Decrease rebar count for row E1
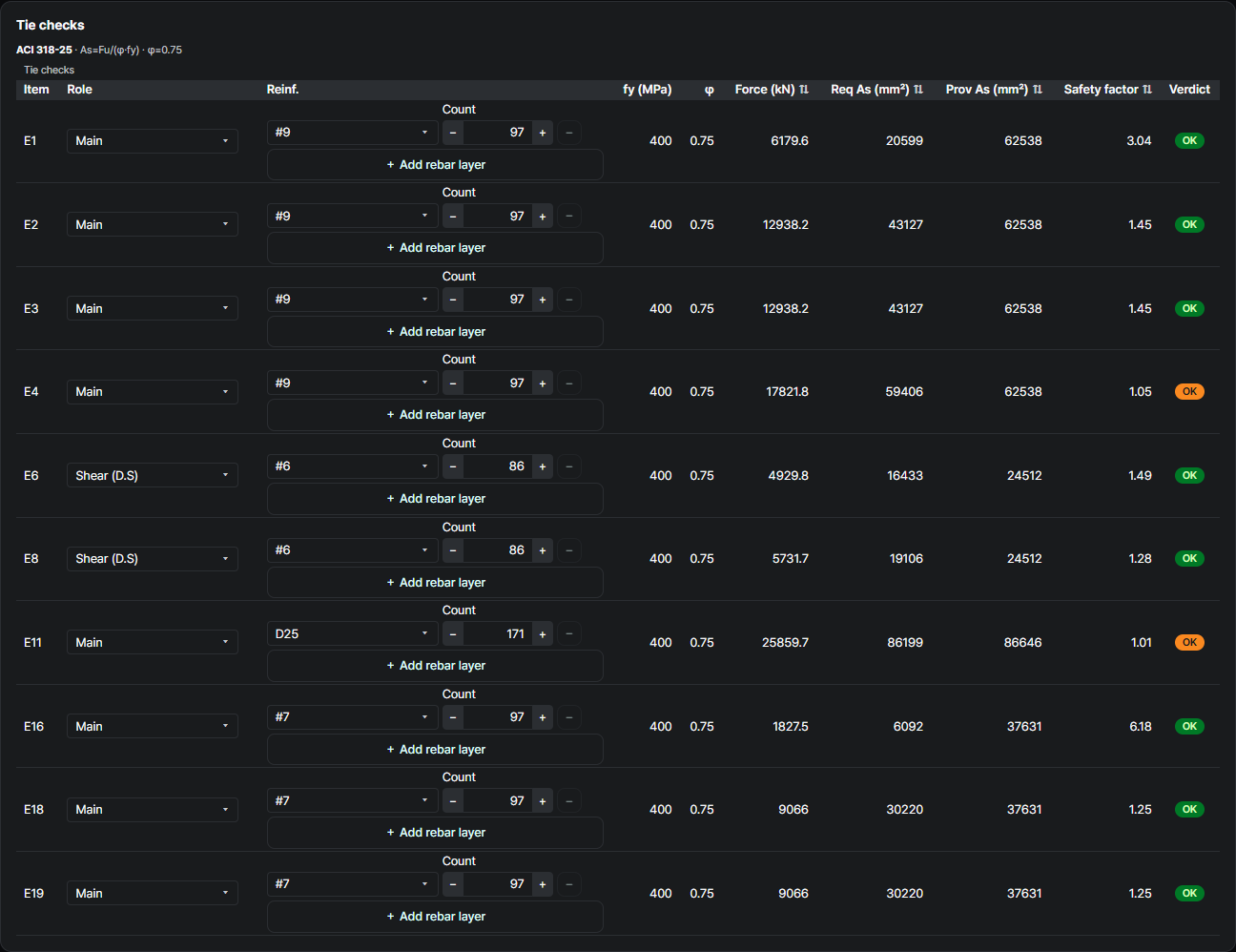Viewport: 1236px width, 952px height. pyautogui.click(x=453, y=133)
